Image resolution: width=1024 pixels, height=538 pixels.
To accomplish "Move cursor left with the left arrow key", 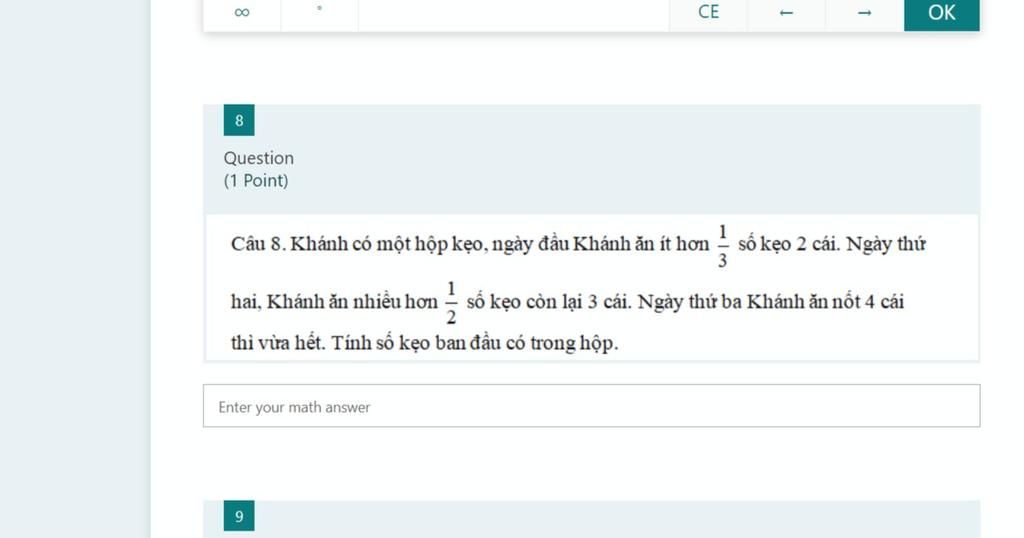I will tap(786, 13).
